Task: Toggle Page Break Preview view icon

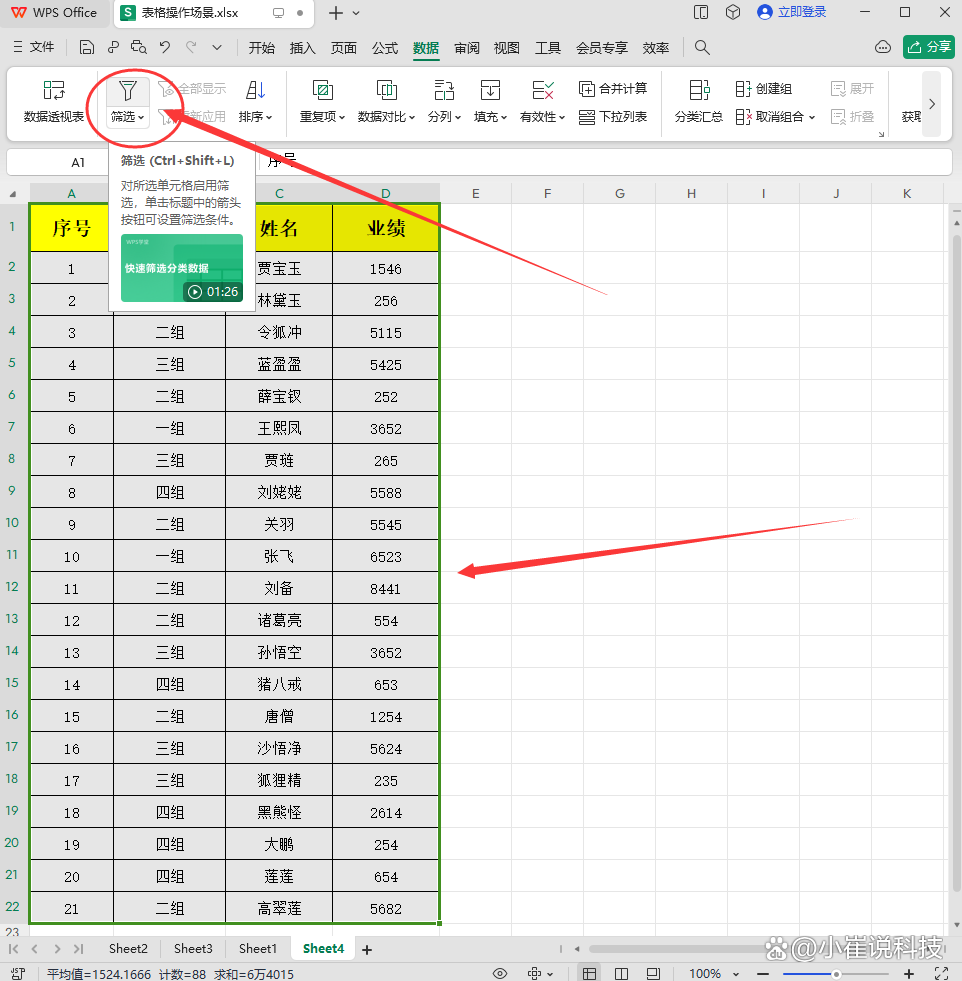Action: (653, 973)
